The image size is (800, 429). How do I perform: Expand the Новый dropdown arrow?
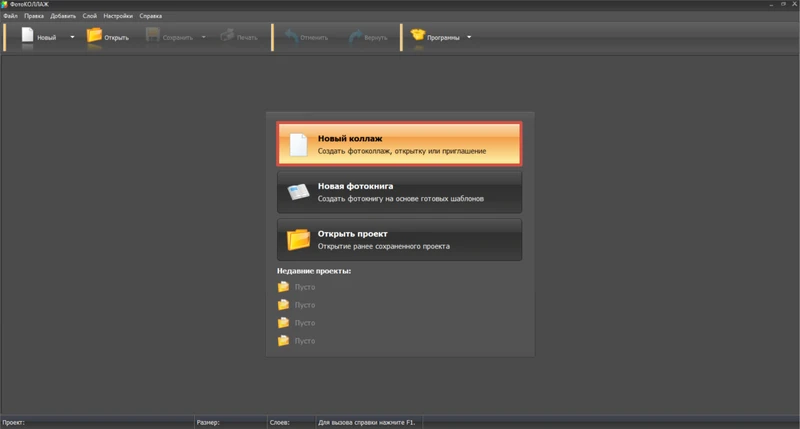coord(72,37)
